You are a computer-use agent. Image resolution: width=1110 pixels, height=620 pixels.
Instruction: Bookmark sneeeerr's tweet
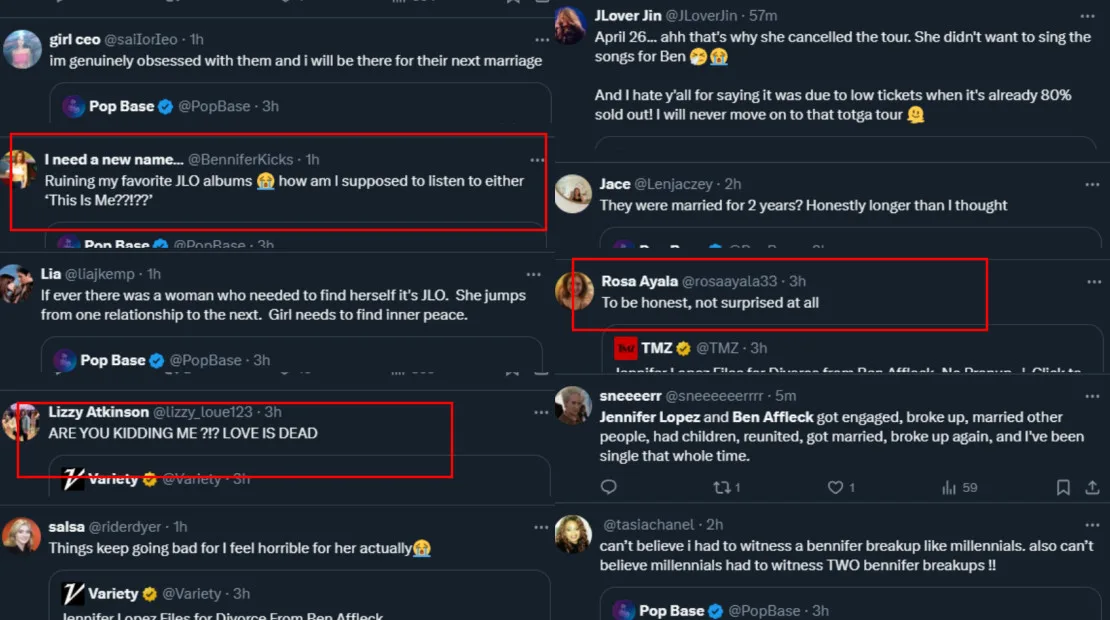pyautogui.click(x=1063, y=488)
